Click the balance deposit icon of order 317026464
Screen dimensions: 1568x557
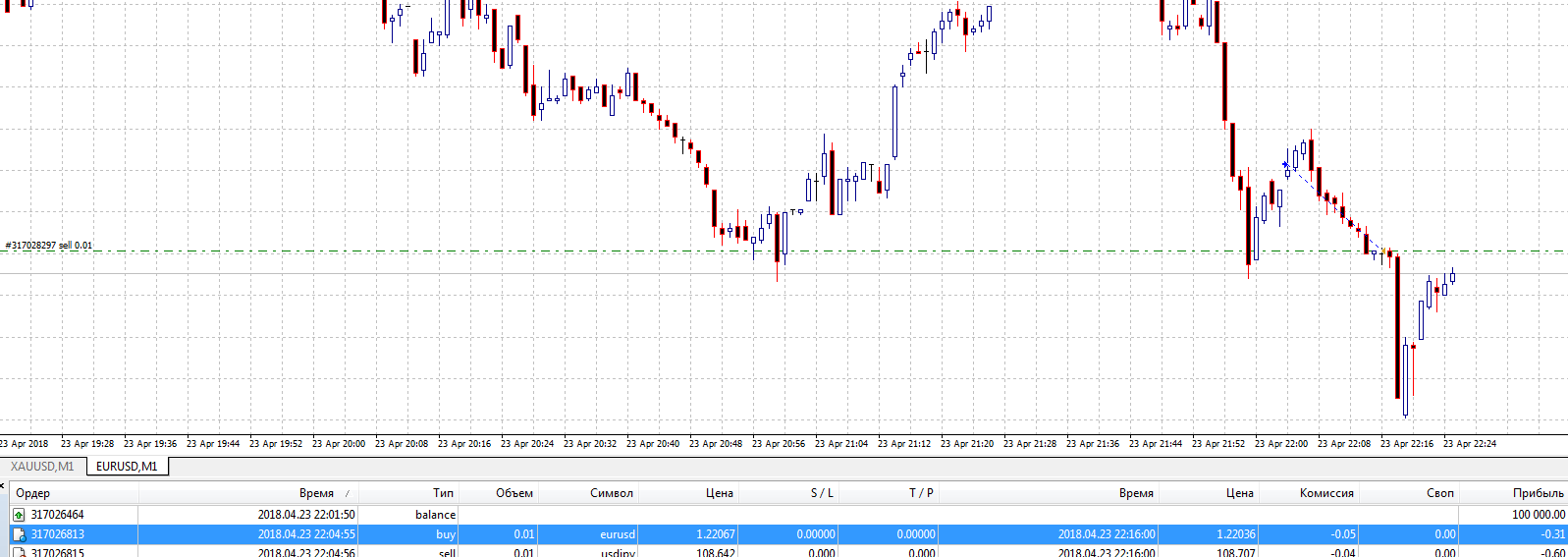(x=19, y=514)
